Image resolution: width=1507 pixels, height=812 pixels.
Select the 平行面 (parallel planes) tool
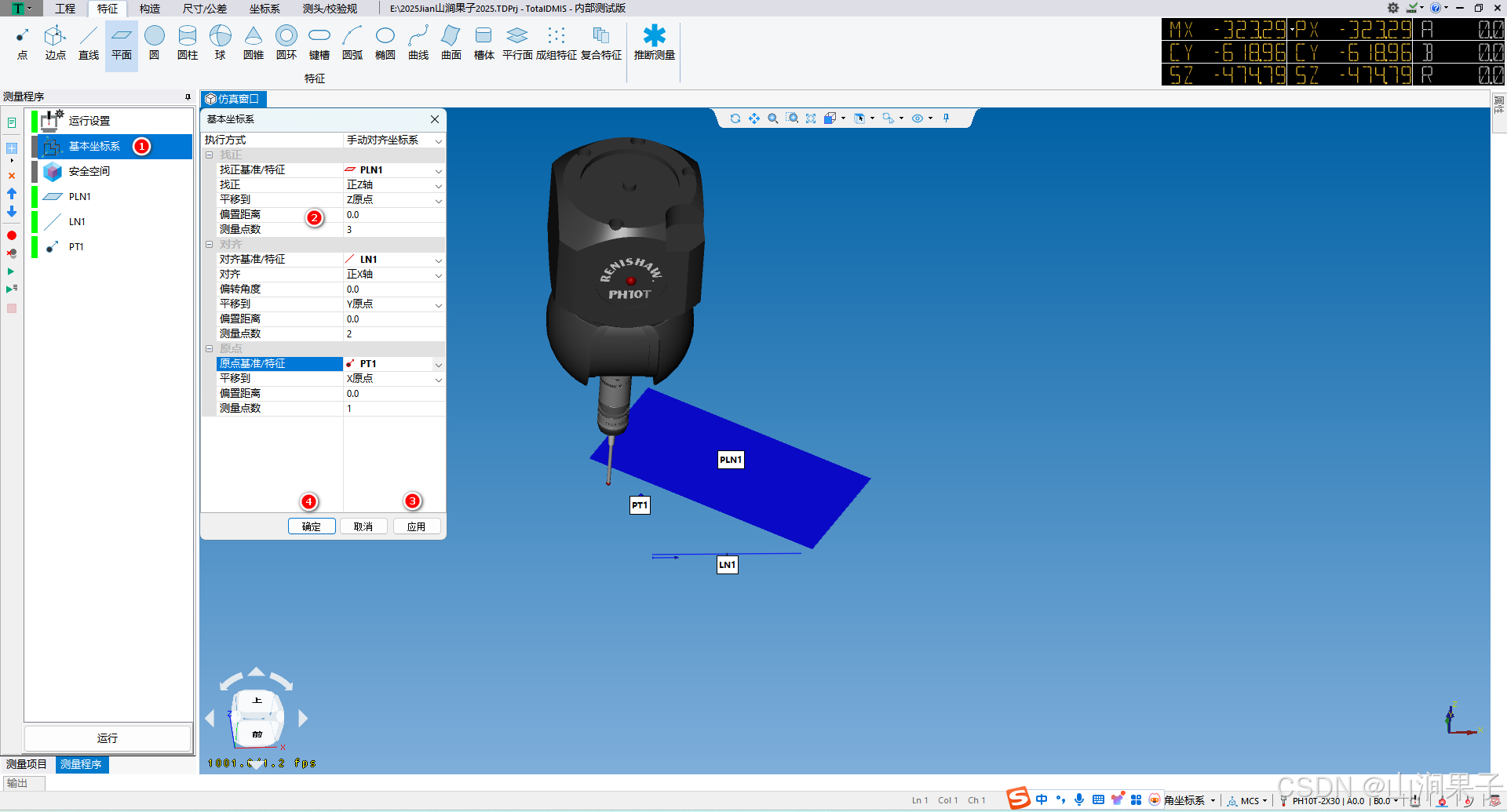[x=517, y=44]
